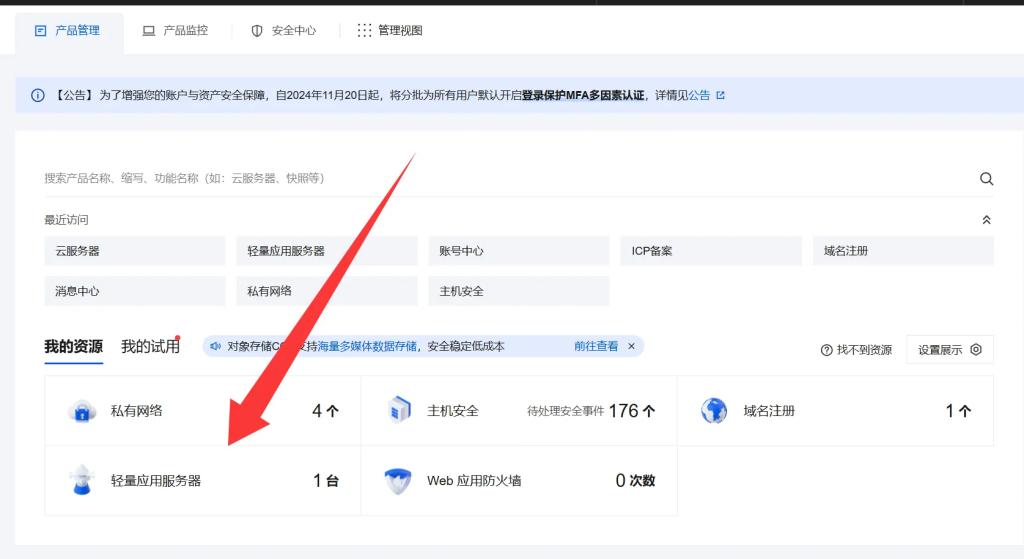Click the 前往查看 link
Screen dimensions: 1024x559
coord(596,346)
